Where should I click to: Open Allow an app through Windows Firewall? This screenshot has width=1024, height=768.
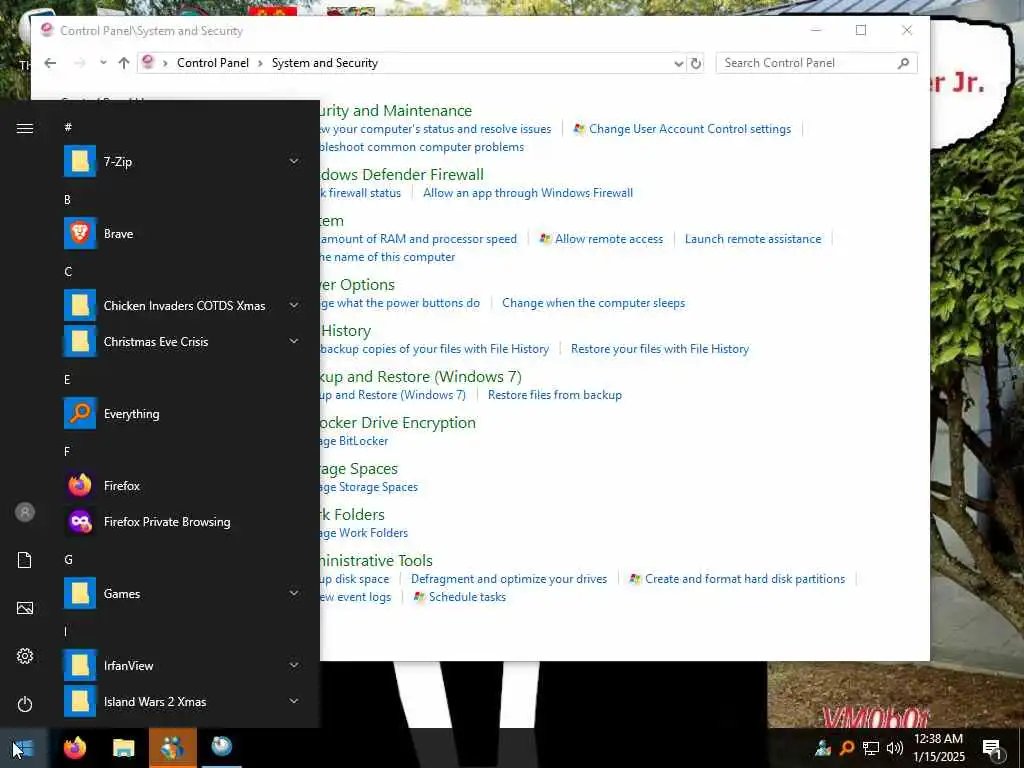click(x=528, y=193)
